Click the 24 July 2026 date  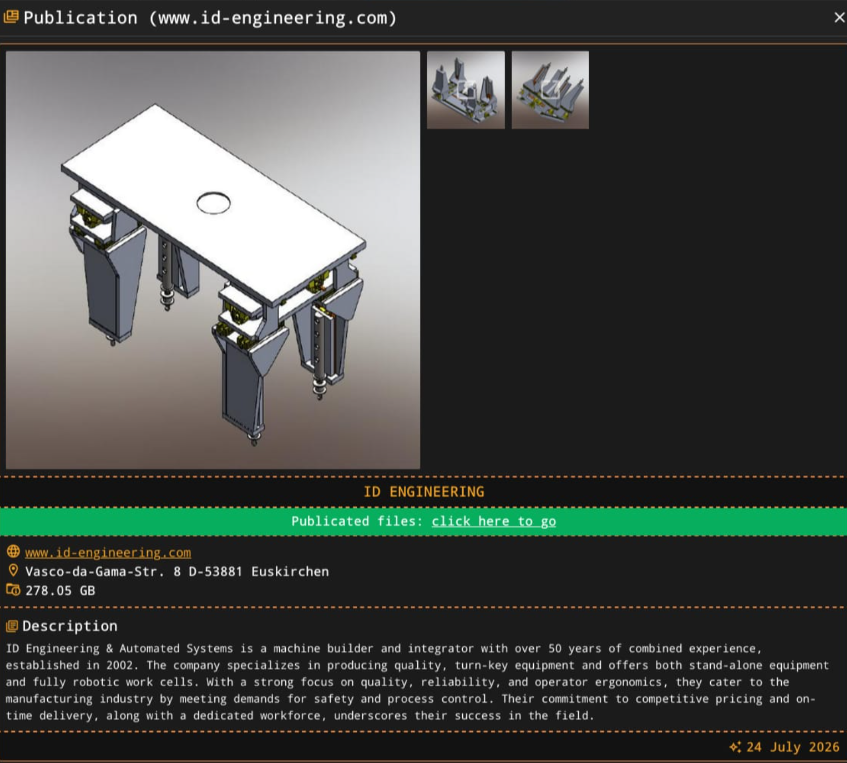[x=793, y=747]
